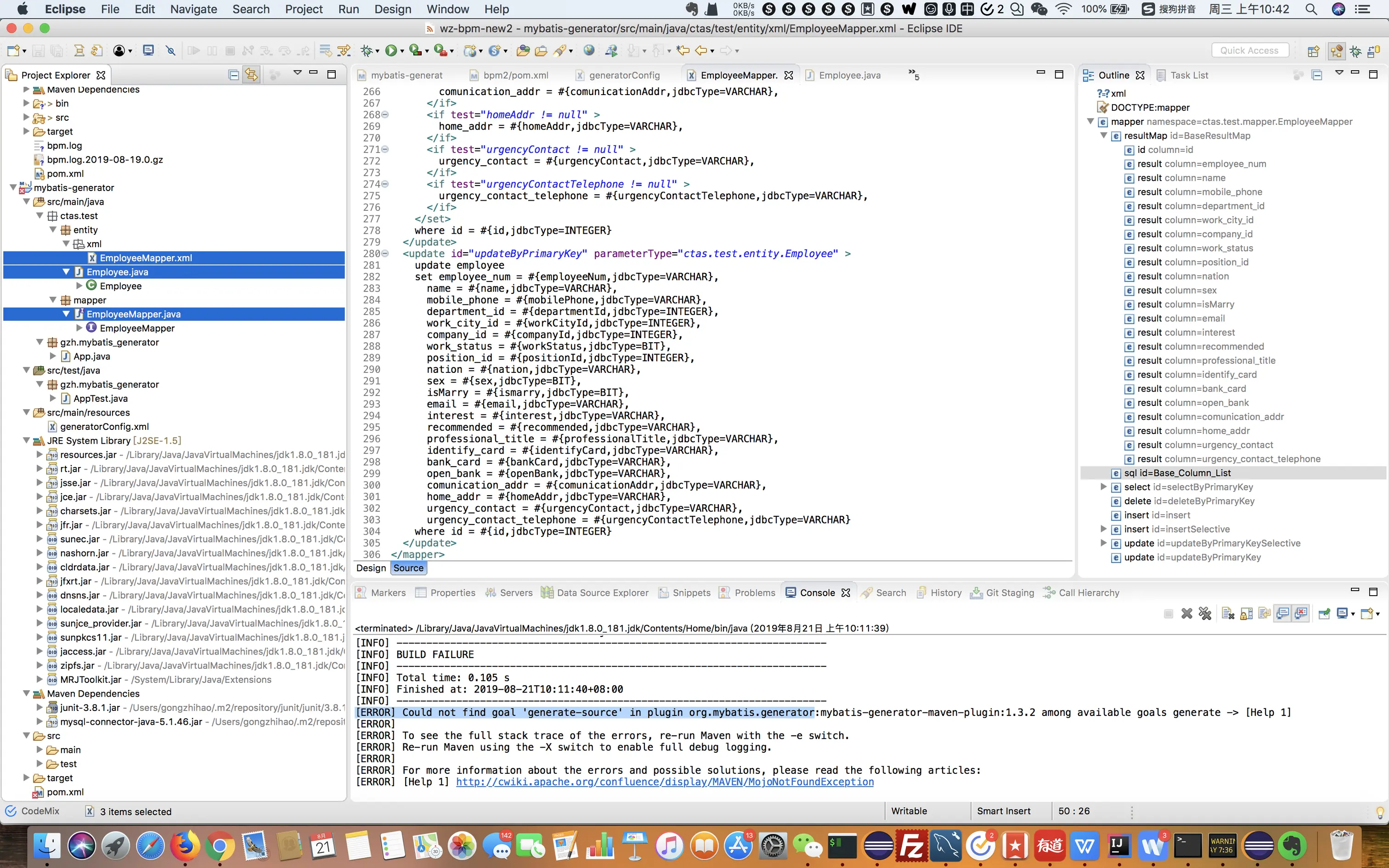
Task: Click Pin Console icon
Action: point(1324,614)
